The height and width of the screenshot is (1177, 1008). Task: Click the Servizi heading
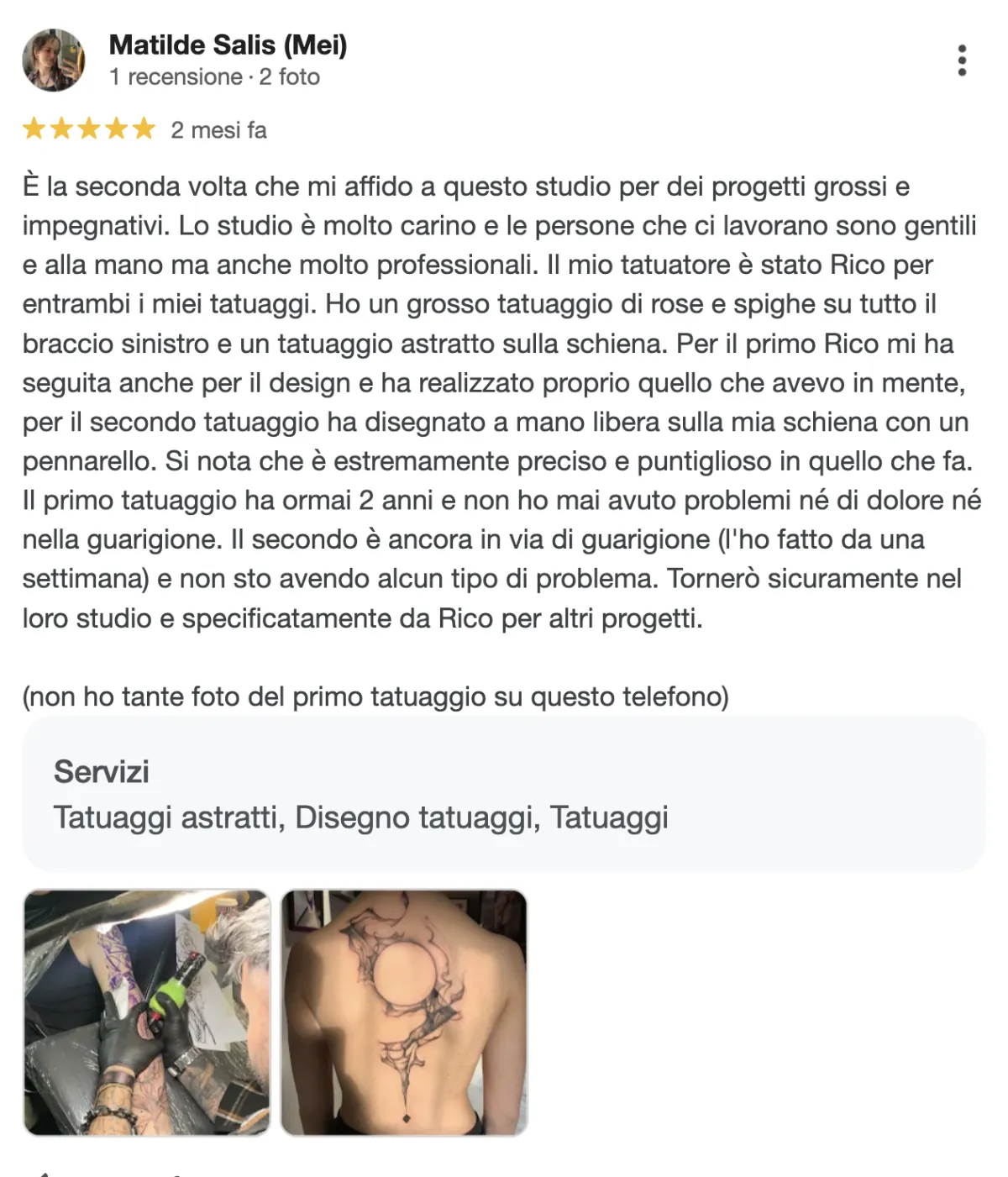click(102, 772)
